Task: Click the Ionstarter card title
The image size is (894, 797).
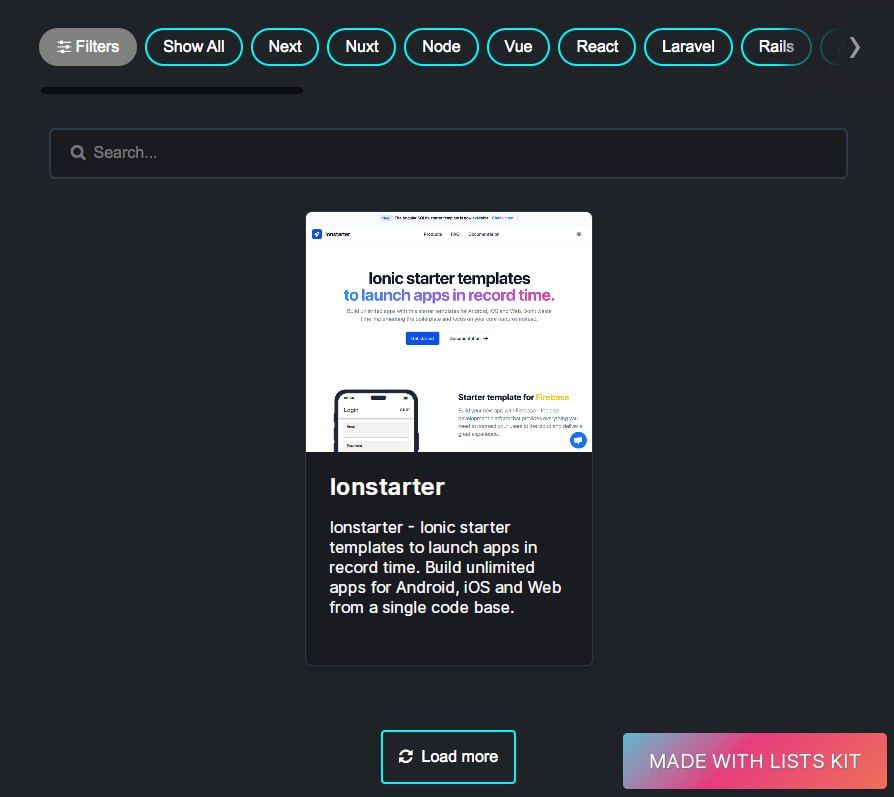Action: (x=387, y=487)
